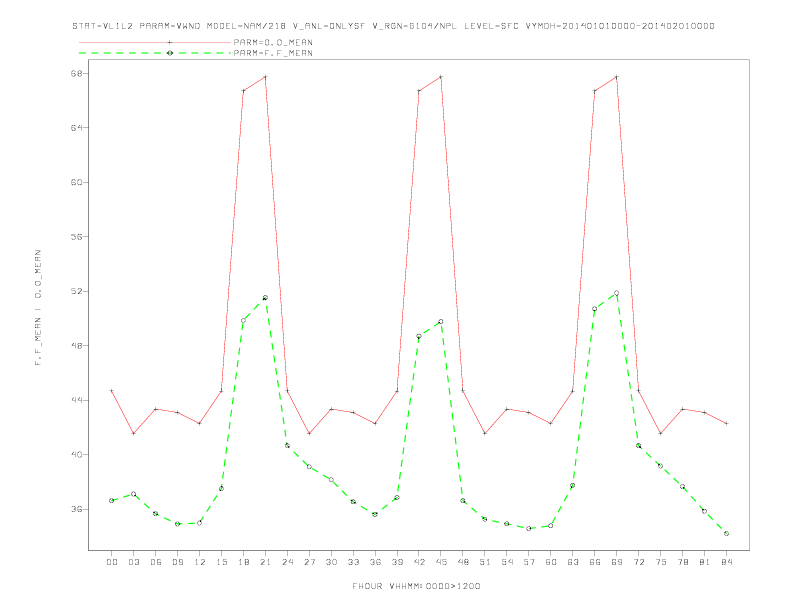Click red O.O_MEAN point at hour 00
This screenshot has width=792, height=612.
(x=112, y=391)
